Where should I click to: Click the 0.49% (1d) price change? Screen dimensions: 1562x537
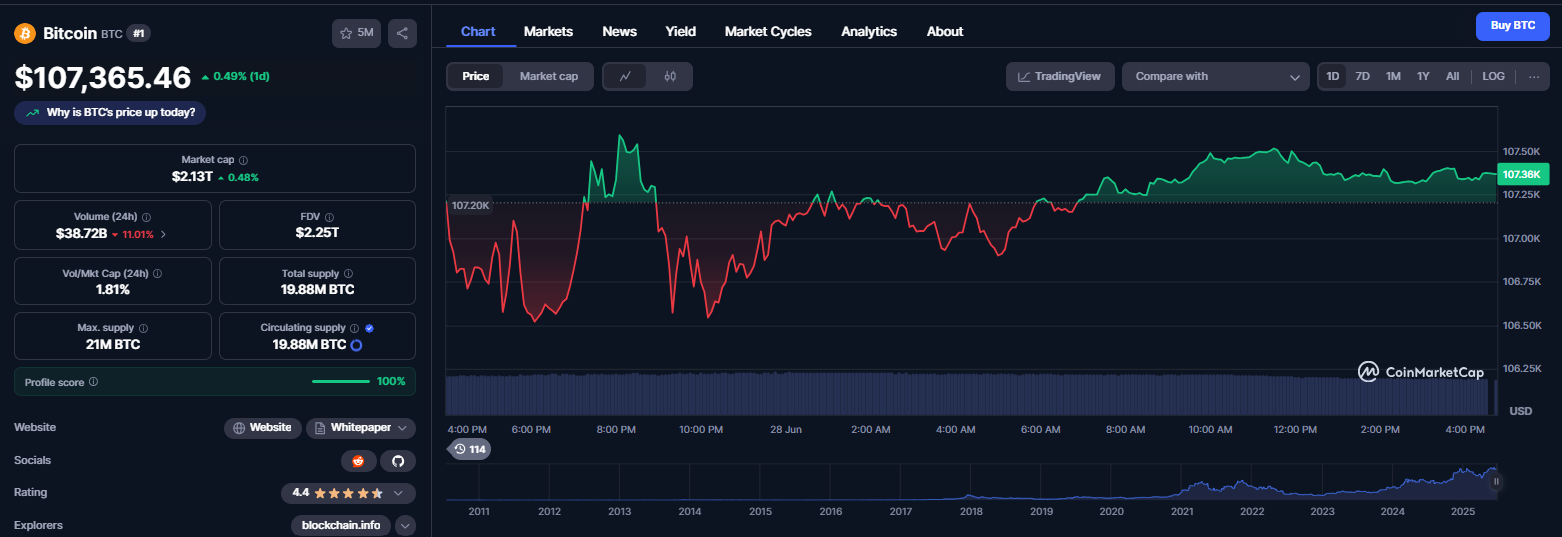point(235,77)
